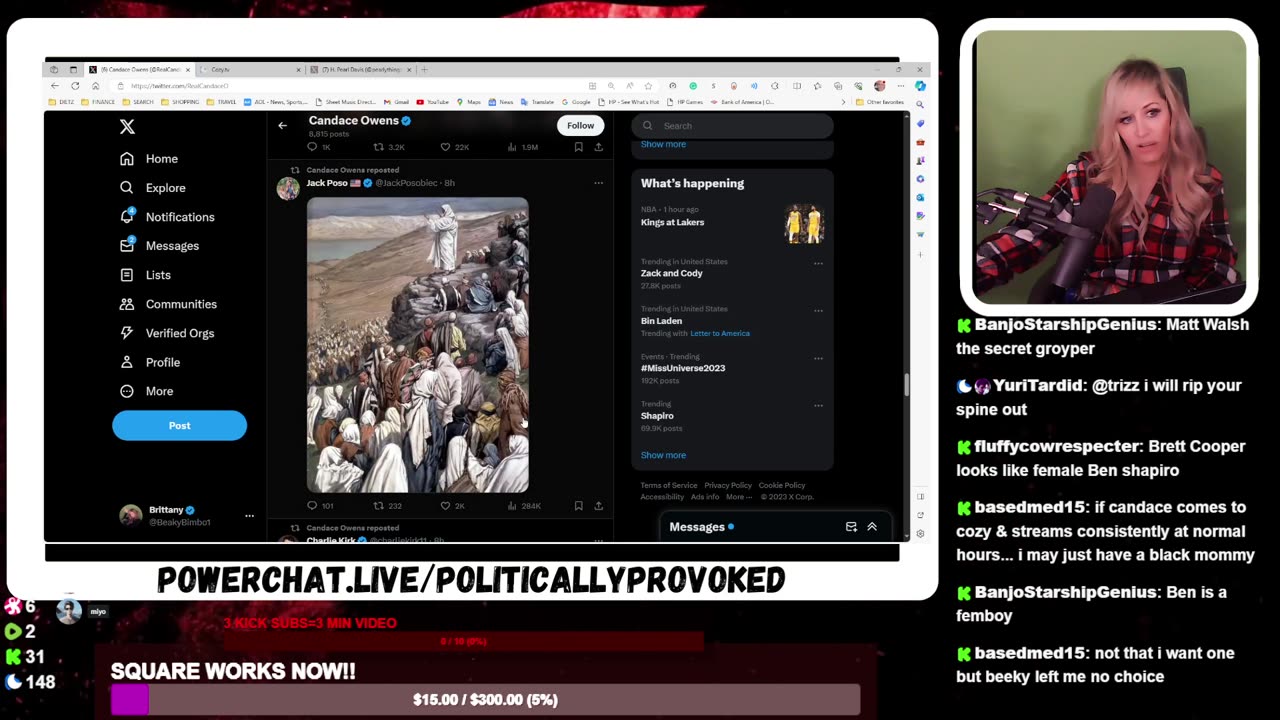Bookmark the Jack Poso post
The width and height of the screenshot is (1280, 720).
click(578, 506)
